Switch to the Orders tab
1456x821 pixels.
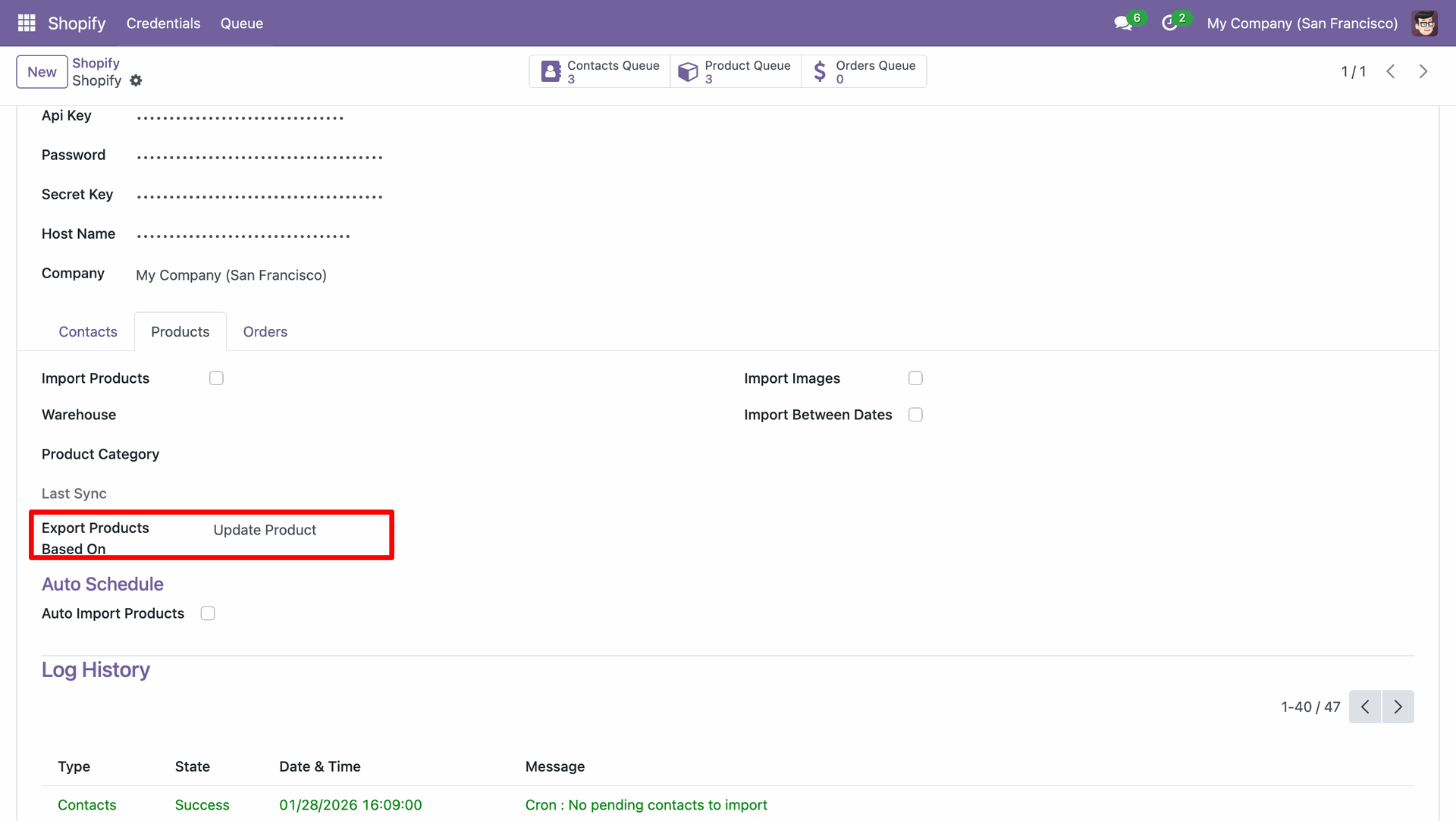pyautogui.click(x=265, y=332)
